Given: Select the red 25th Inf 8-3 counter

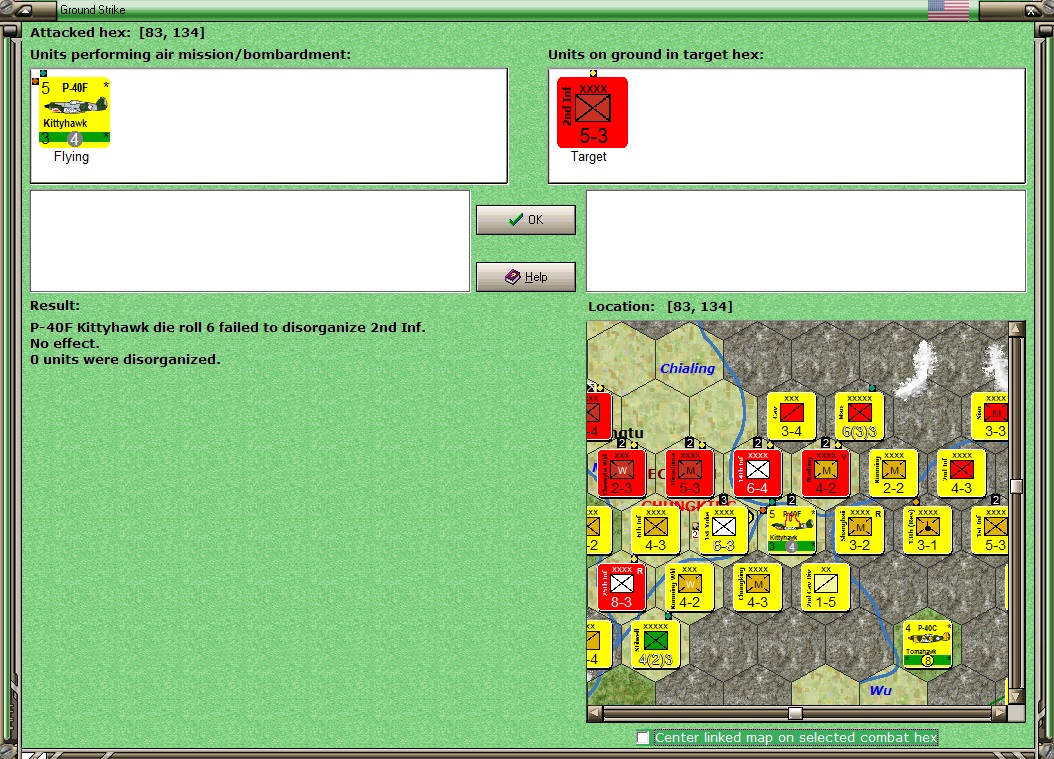Looking at the screenshot, I should (x=622, y=588).
